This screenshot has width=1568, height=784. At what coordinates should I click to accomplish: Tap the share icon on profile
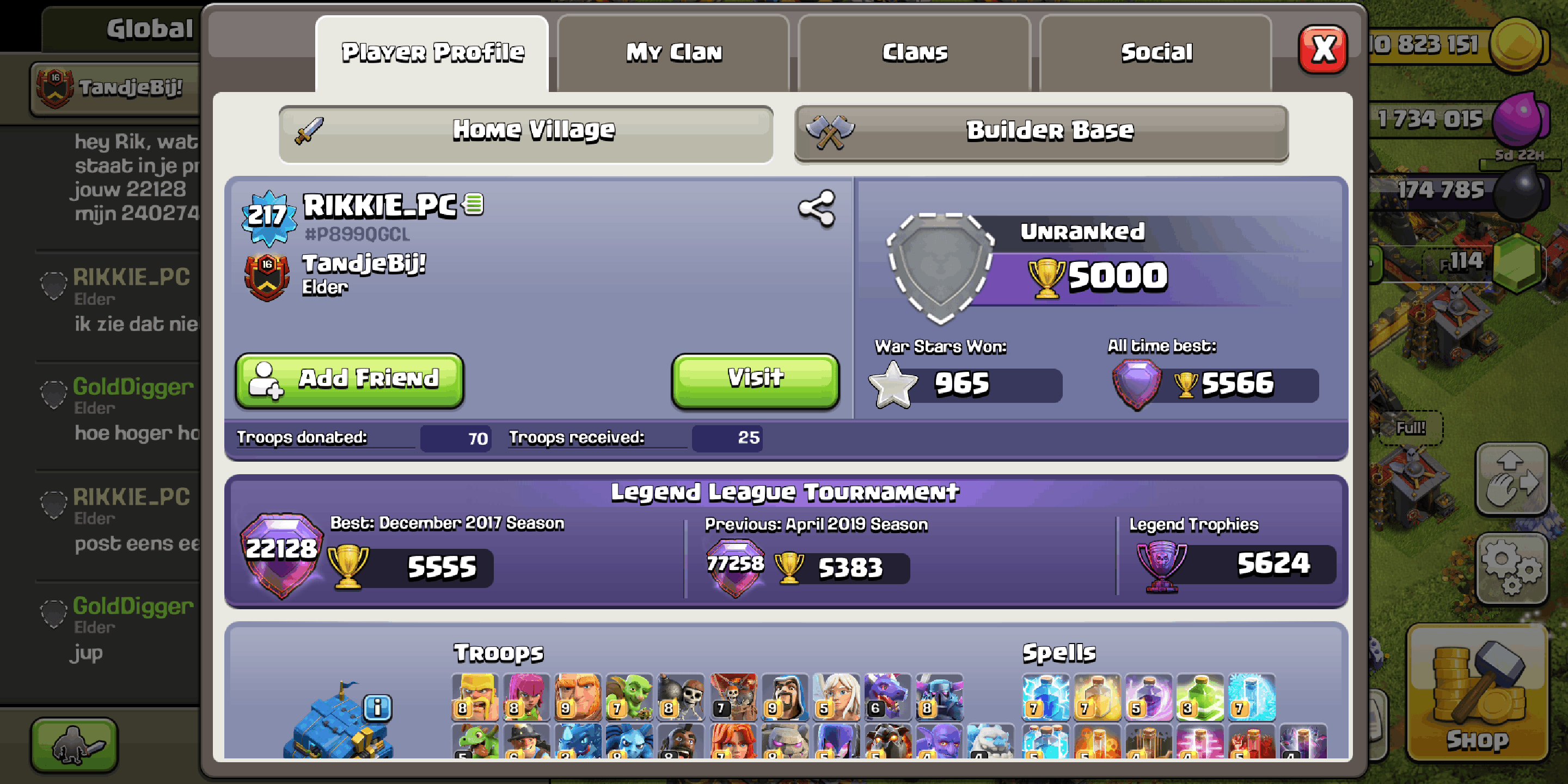point(817,209)
